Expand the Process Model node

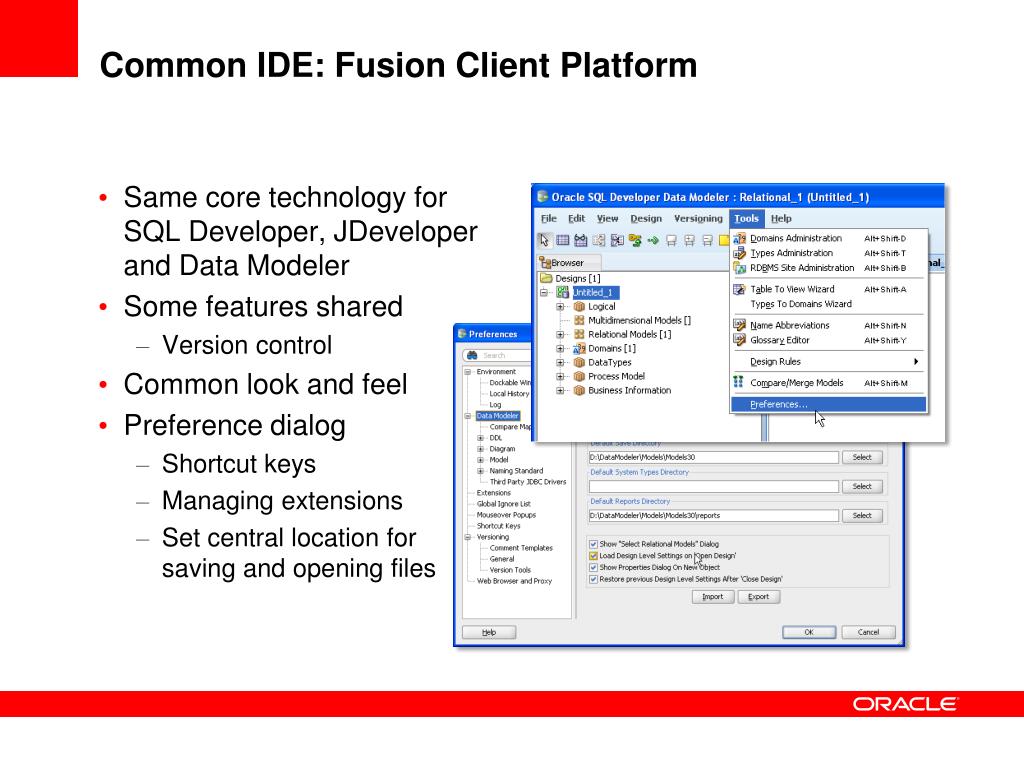click(560, 376)
